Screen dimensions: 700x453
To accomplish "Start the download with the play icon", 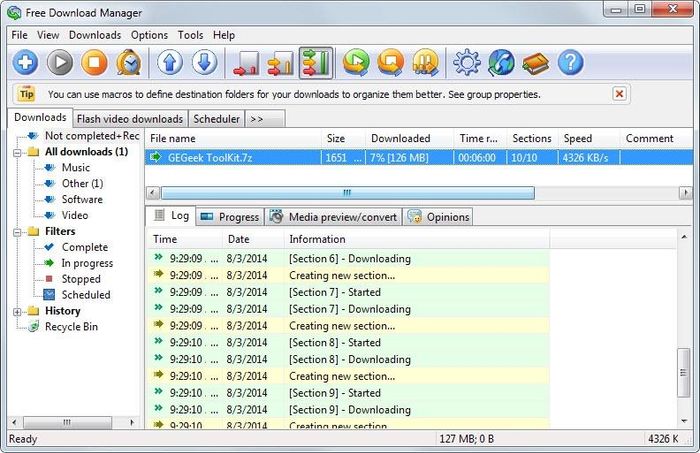I will 60,63.
